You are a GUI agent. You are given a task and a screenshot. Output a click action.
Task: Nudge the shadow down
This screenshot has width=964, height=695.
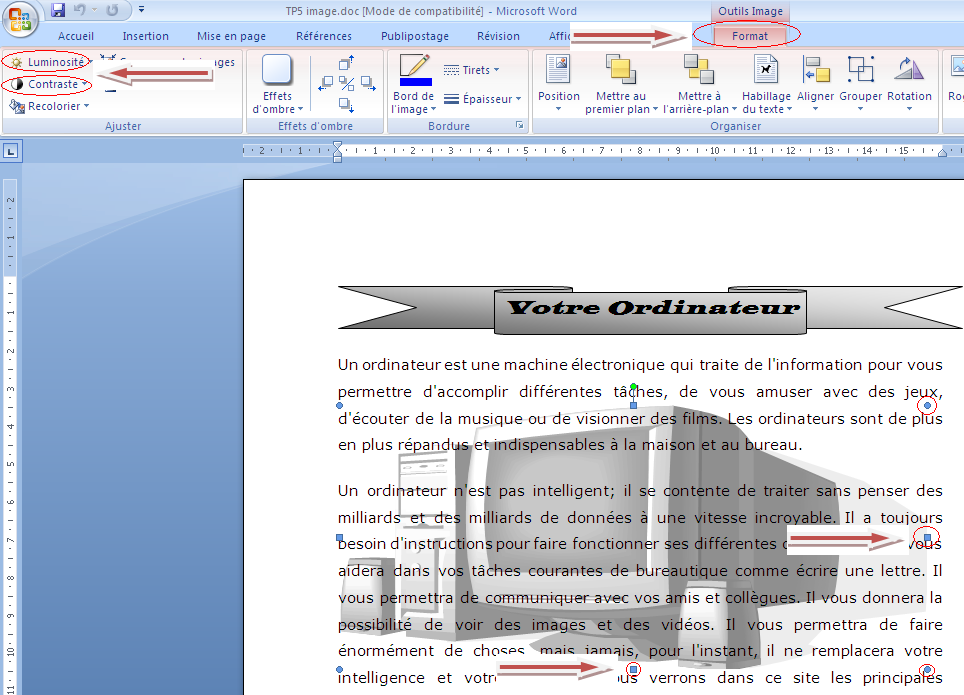click(x=346, y=105)
